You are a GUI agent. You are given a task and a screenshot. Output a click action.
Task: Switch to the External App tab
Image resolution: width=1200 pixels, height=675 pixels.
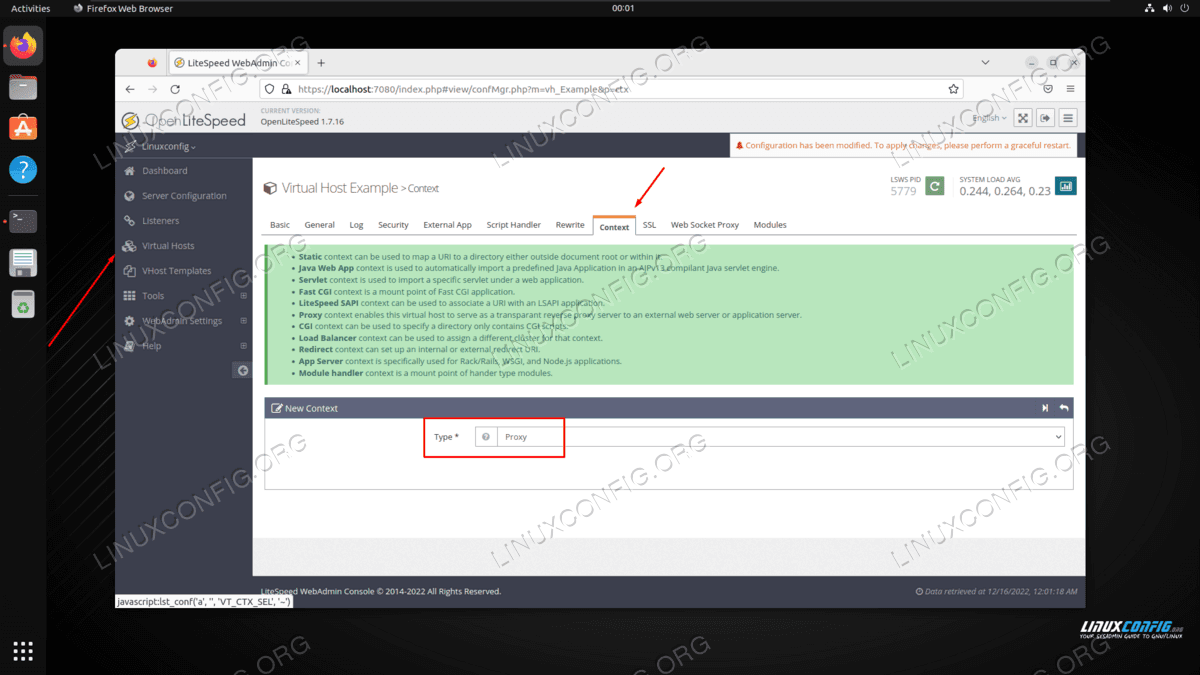coord(447,225)
